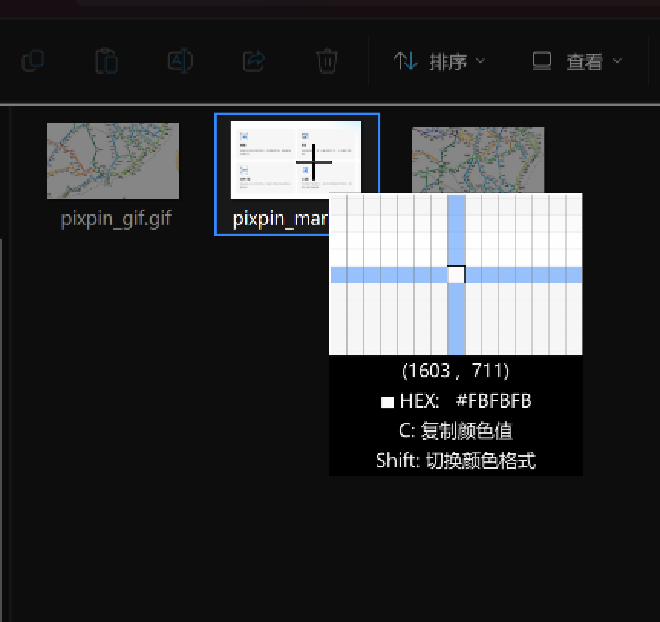The image size is (660, 622).
Task: Select the highlighted pixpin_mar file thumbnail
Action: [295, 159]
